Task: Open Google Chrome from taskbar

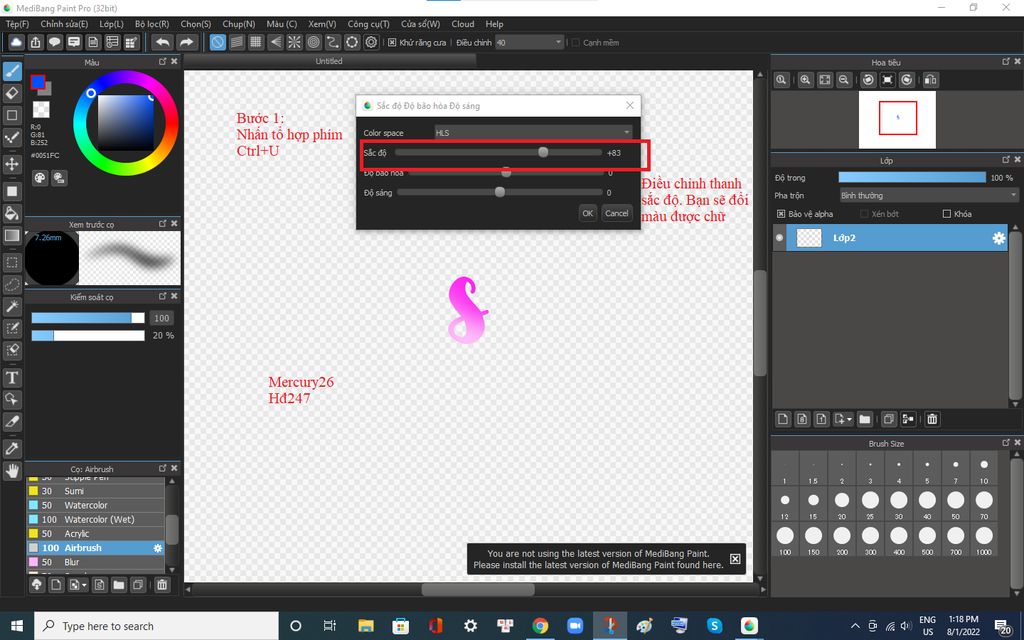Action: coord(539,626)
